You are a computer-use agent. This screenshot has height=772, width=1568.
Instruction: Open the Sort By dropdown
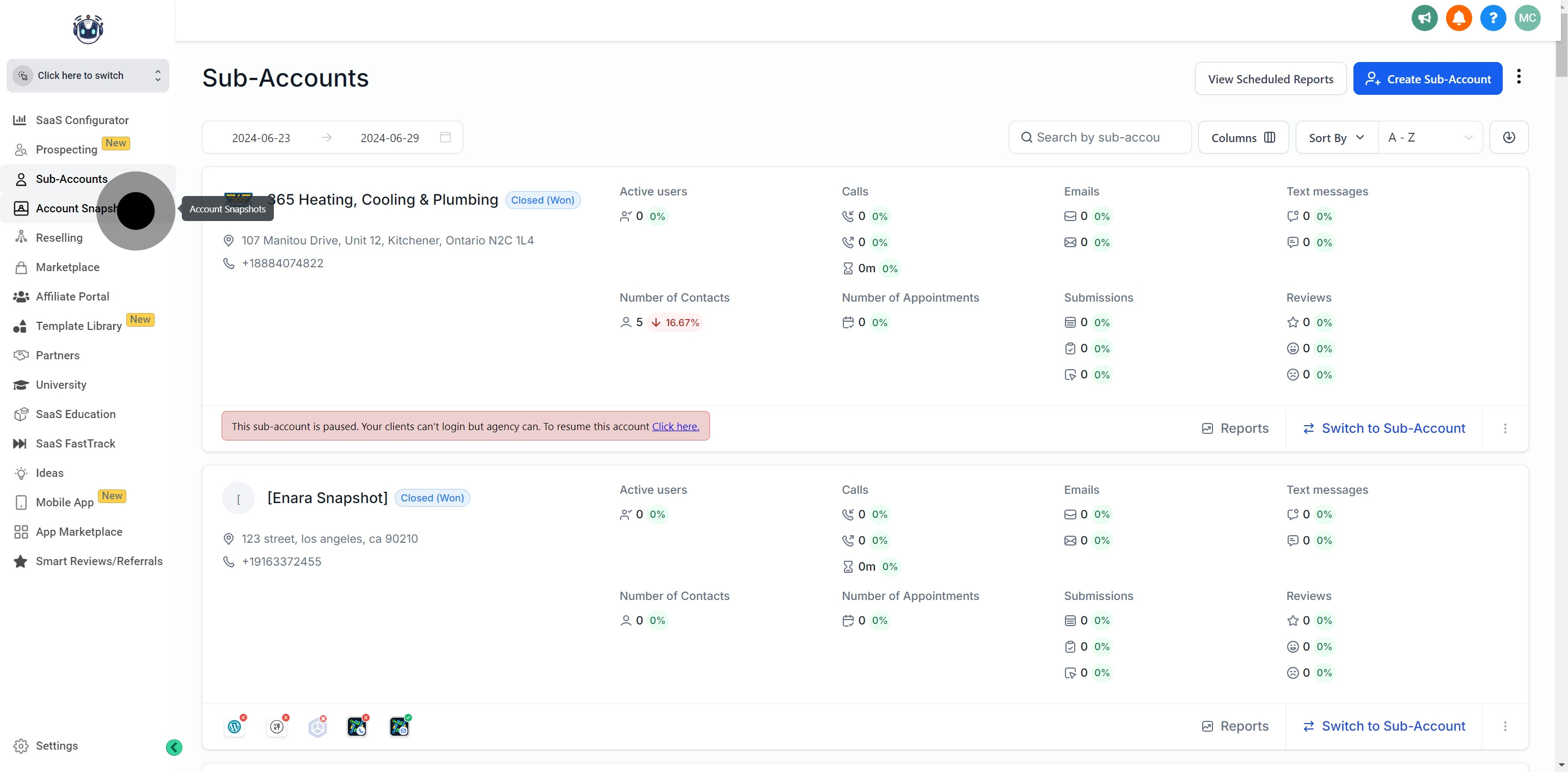(1336, 138)
